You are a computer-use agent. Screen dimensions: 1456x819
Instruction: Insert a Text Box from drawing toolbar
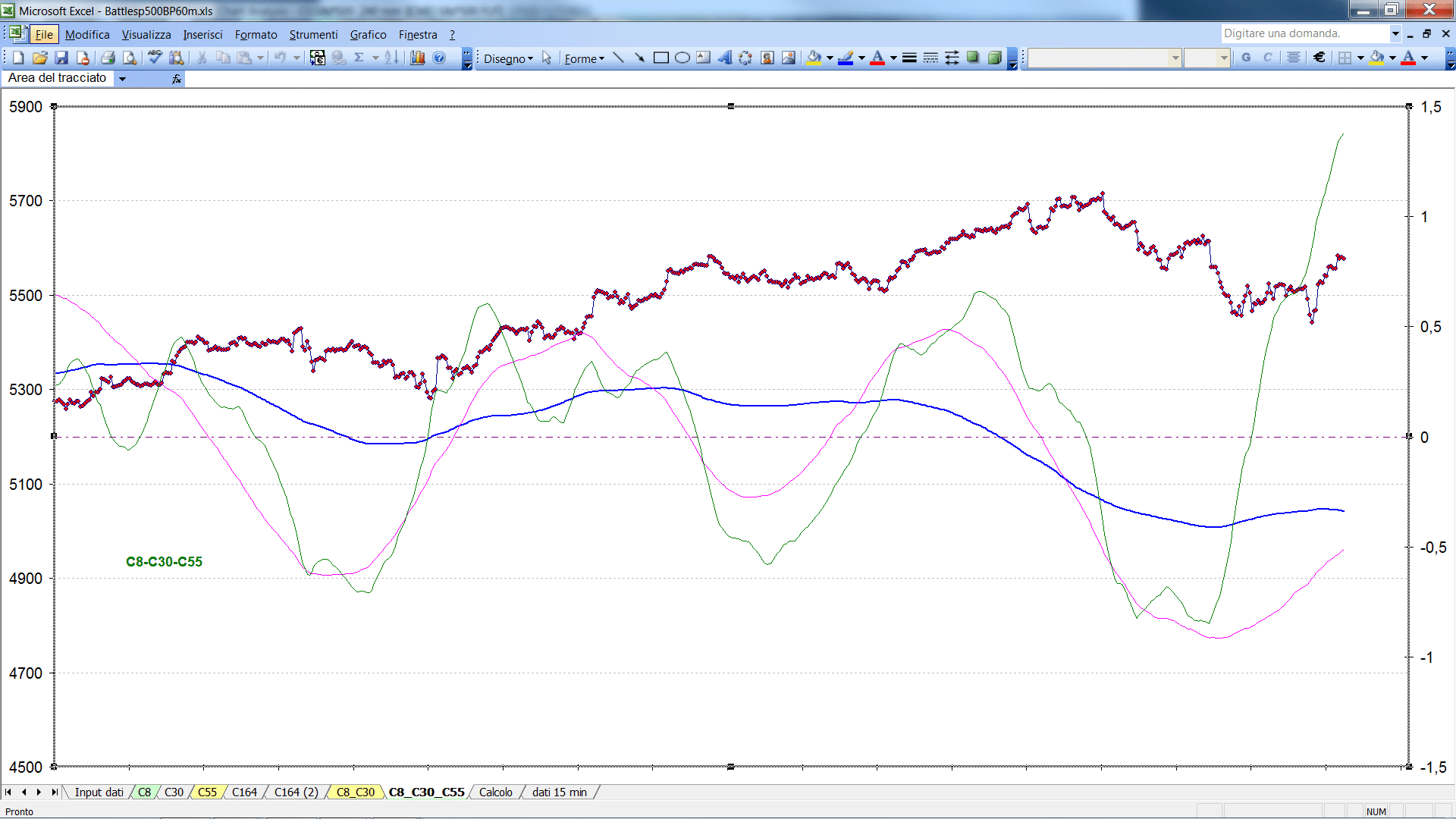click(703, 58)
